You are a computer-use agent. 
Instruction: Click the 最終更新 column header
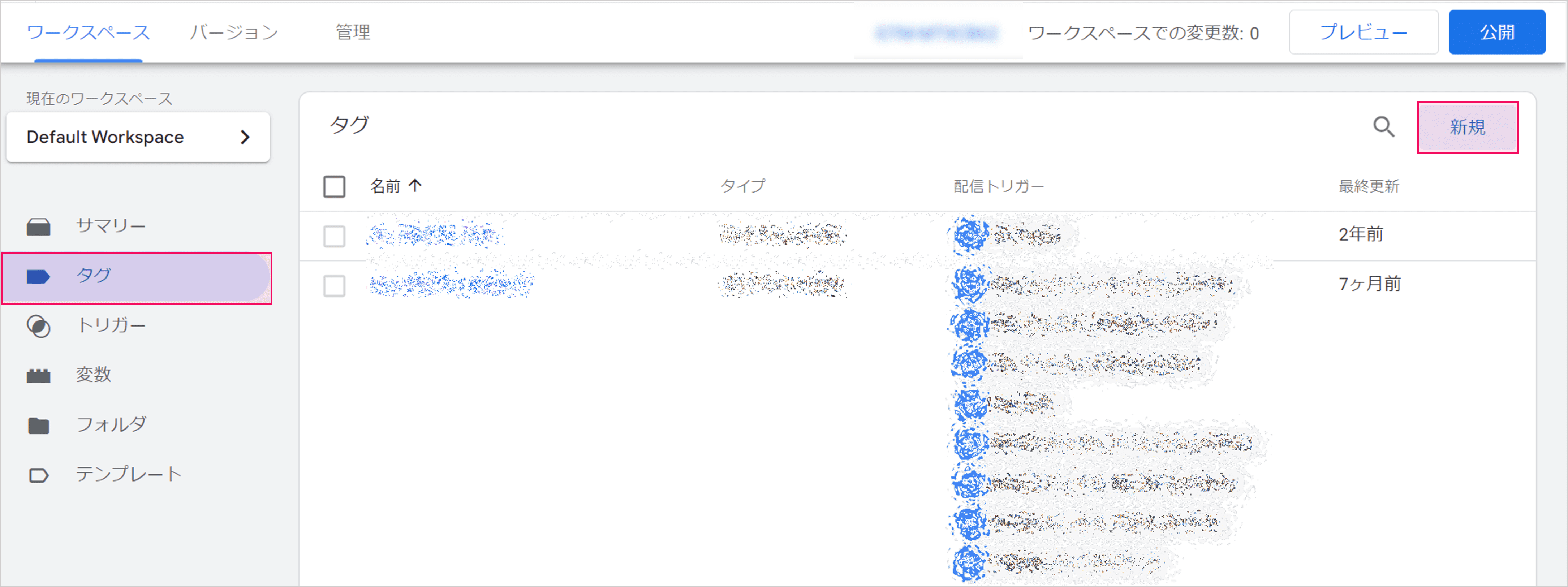1368,186
